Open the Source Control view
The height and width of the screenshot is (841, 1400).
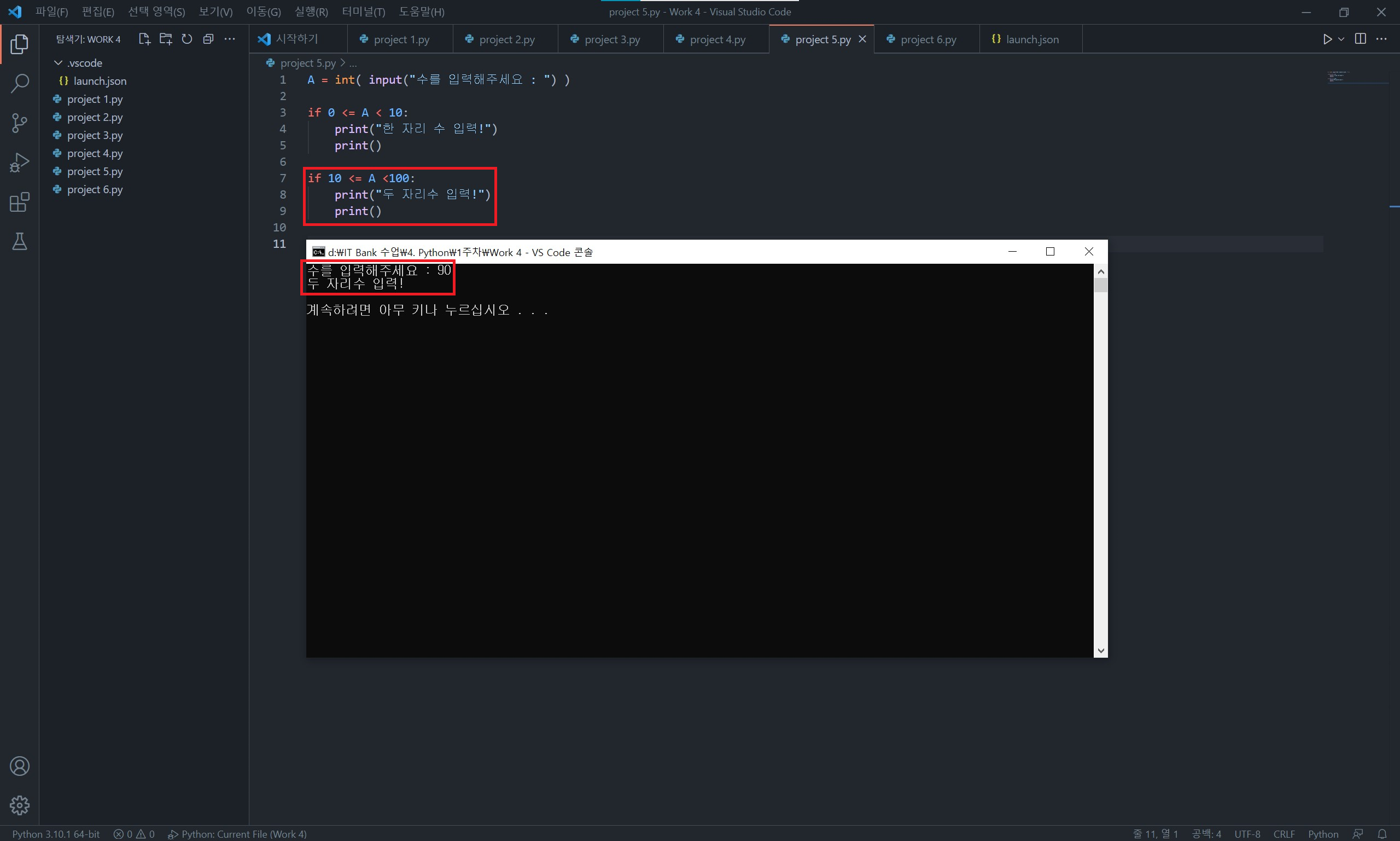(19, 123)
